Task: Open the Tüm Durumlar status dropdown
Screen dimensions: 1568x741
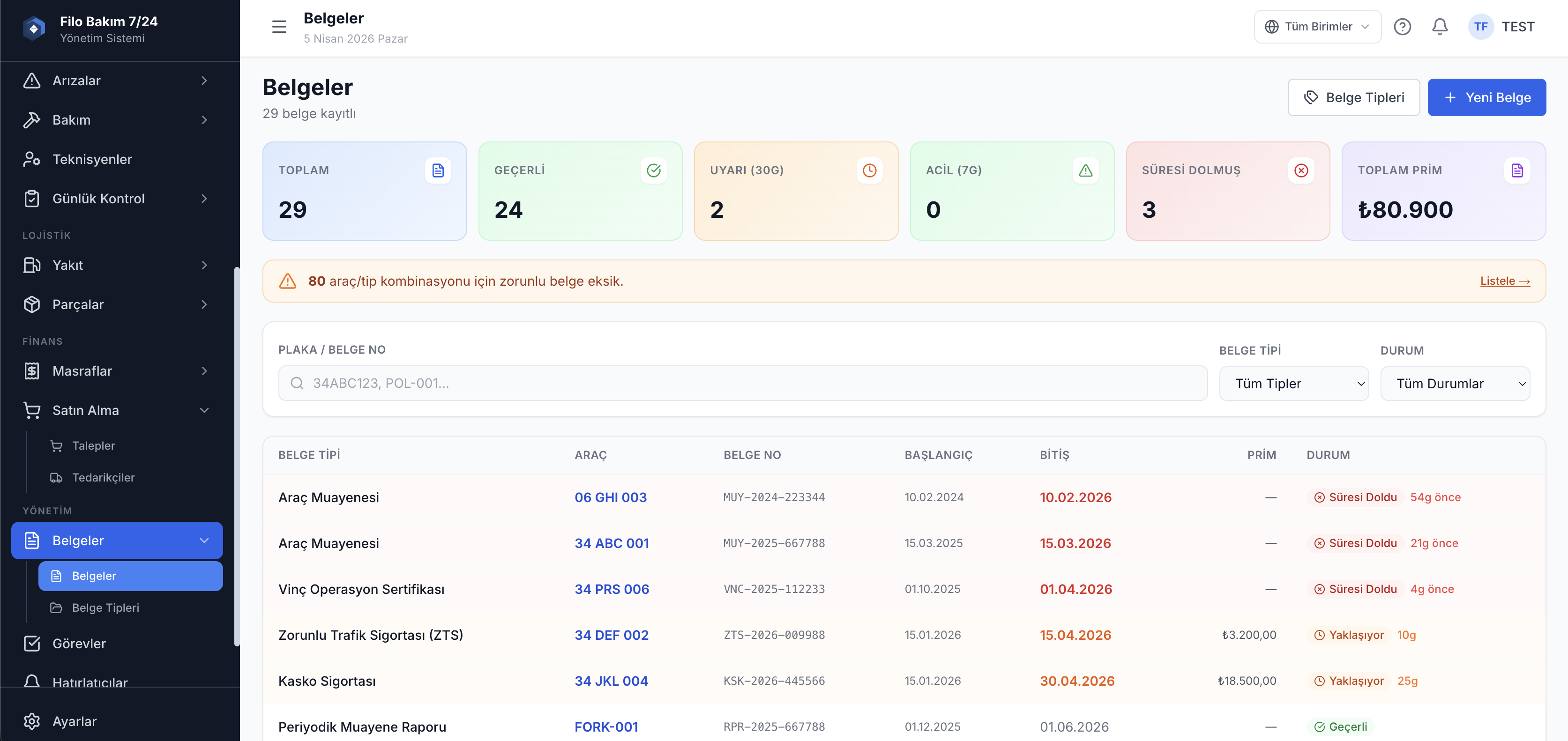Action: pos(1455,384)
